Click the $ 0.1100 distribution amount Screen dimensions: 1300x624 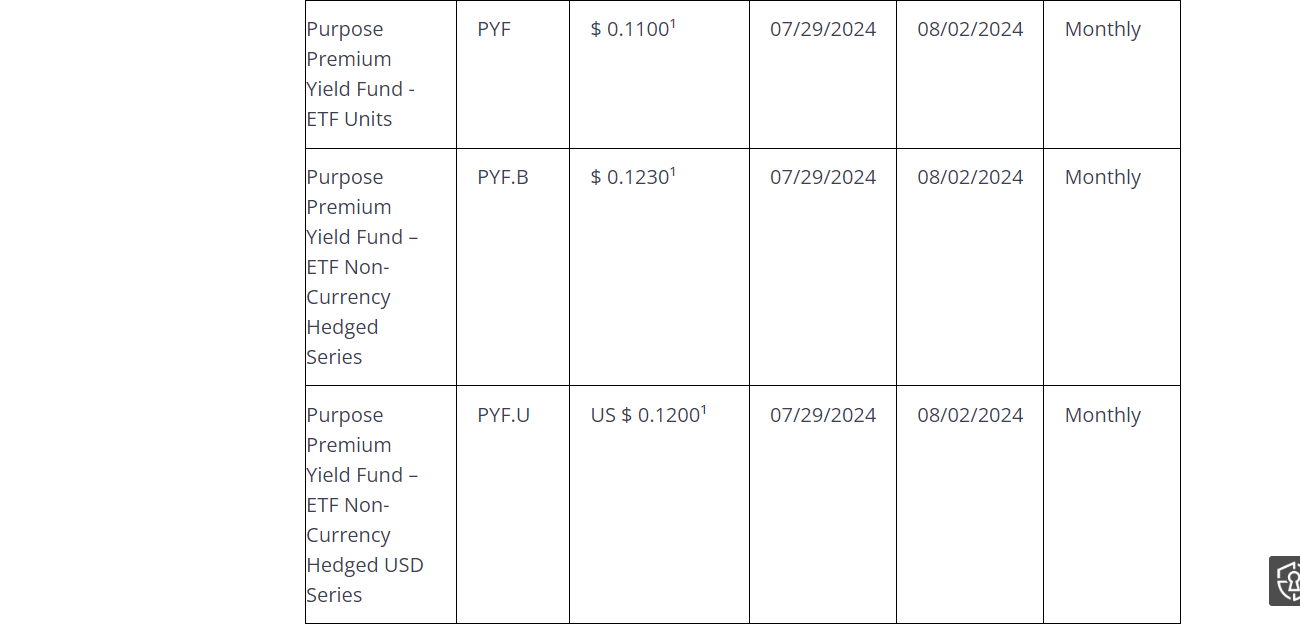pos(630,29)
